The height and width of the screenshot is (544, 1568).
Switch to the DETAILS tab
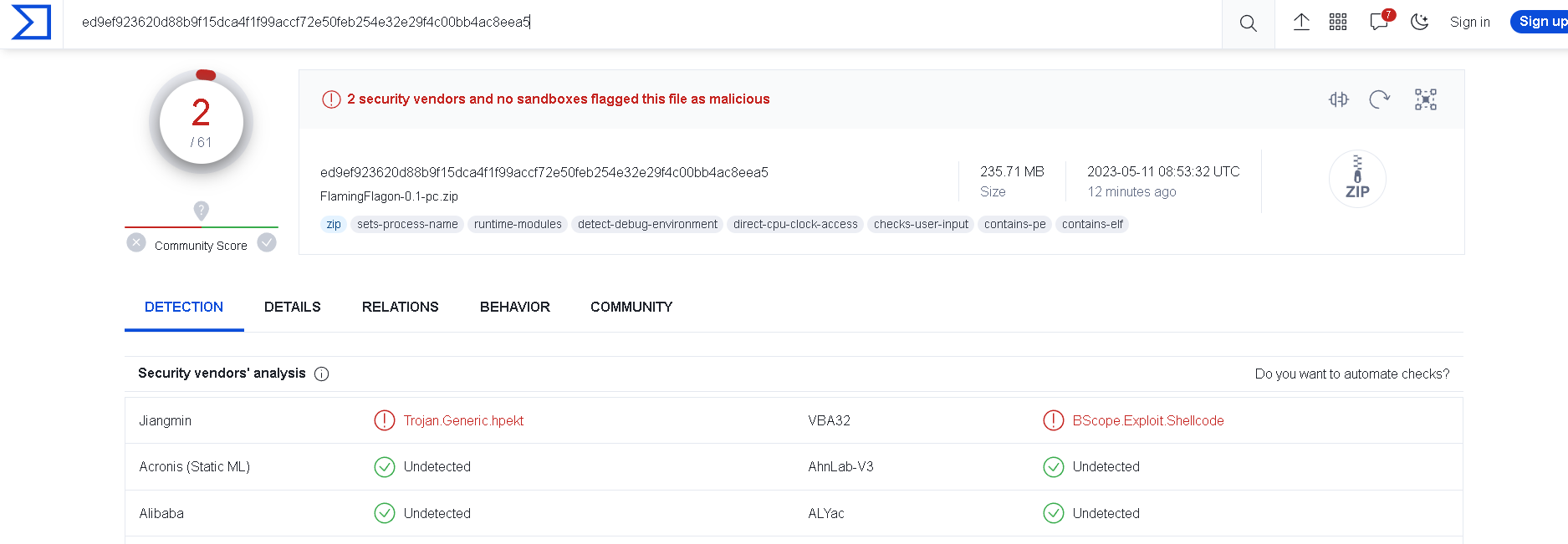point(292,307)
